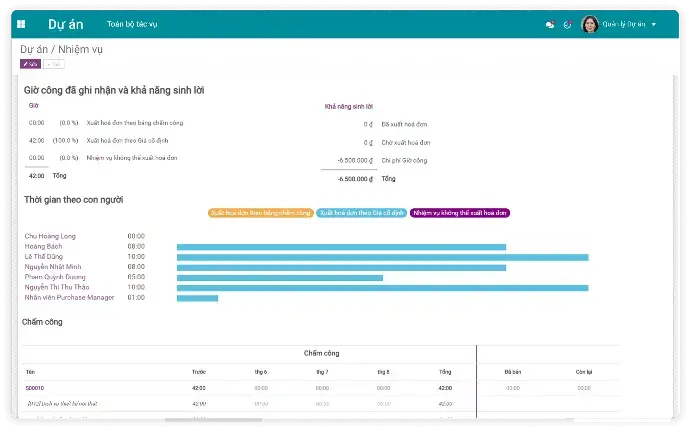This screenshot has height=430, width=690.
Task: Open the activities clock icon
Action: 567,24
